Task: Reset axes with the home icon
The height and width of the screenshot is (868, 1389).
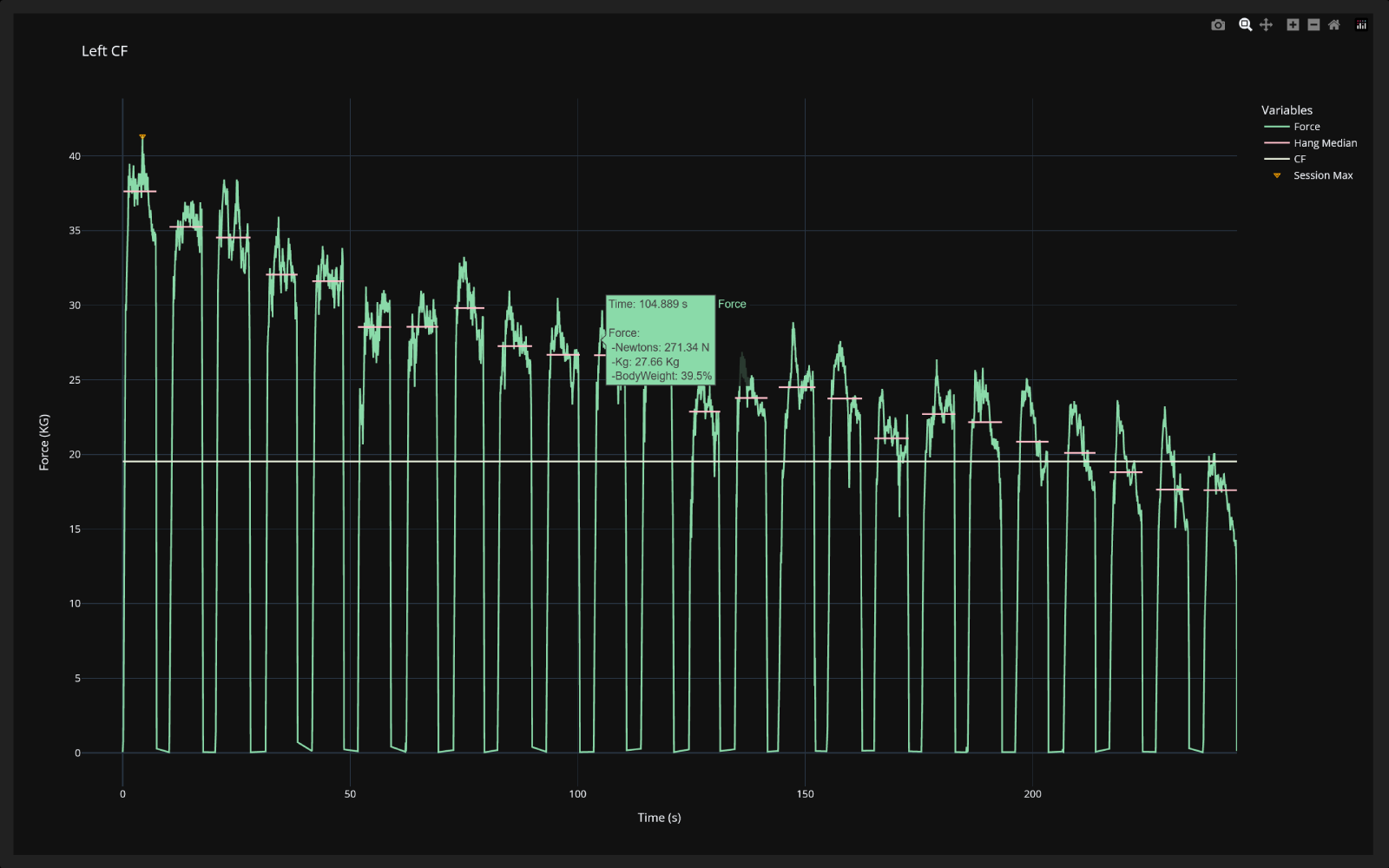Action: [1334, 25]
